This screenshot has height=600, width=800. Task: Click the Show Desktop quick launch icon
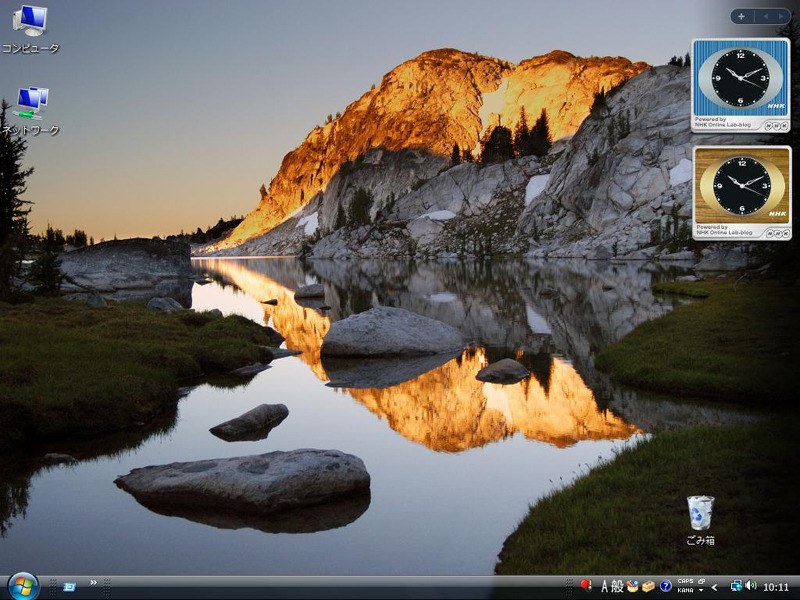point(69,587)
